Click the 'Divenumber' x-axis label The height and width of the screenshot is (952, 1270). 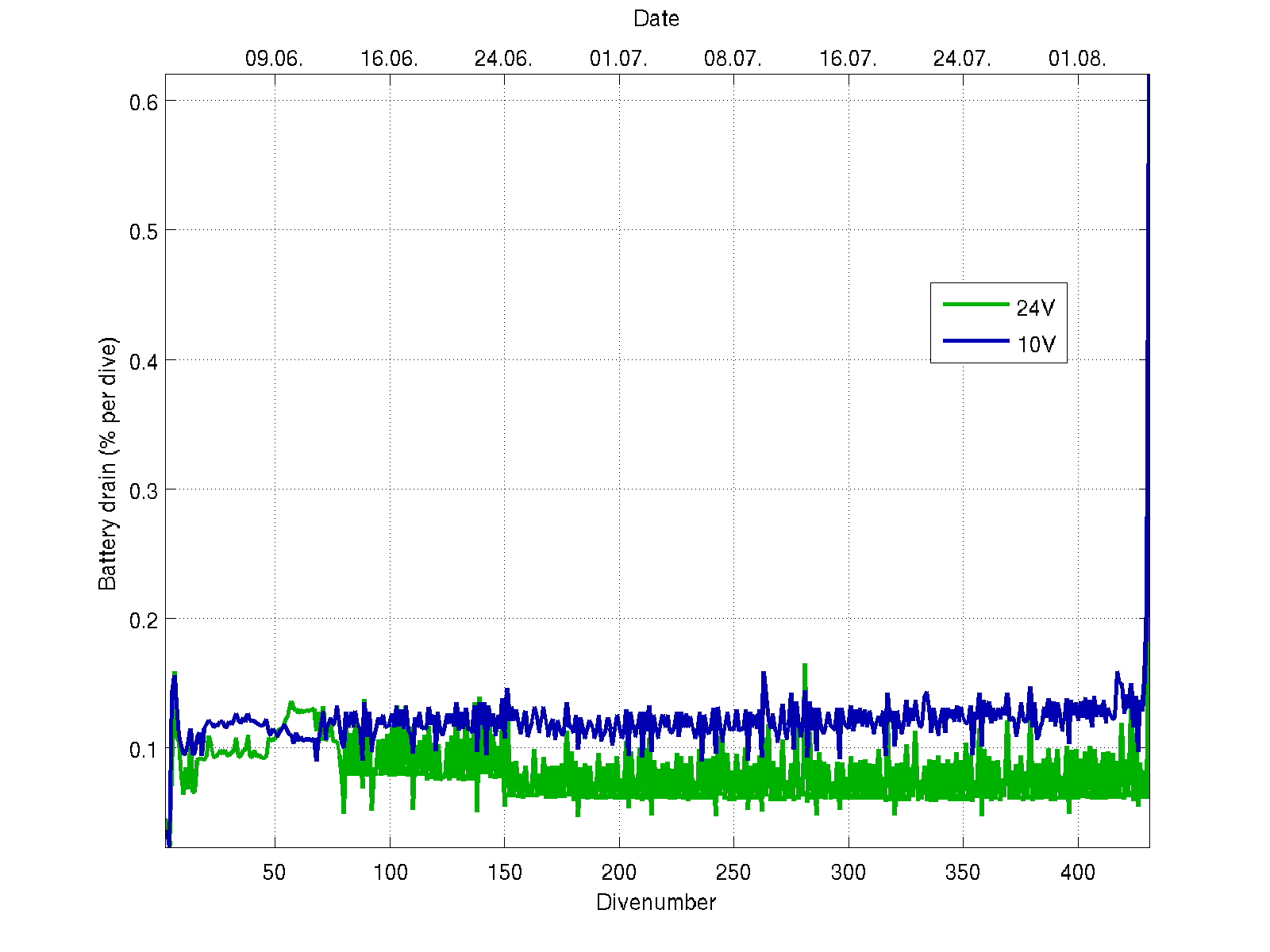click(x=656, y=902)
